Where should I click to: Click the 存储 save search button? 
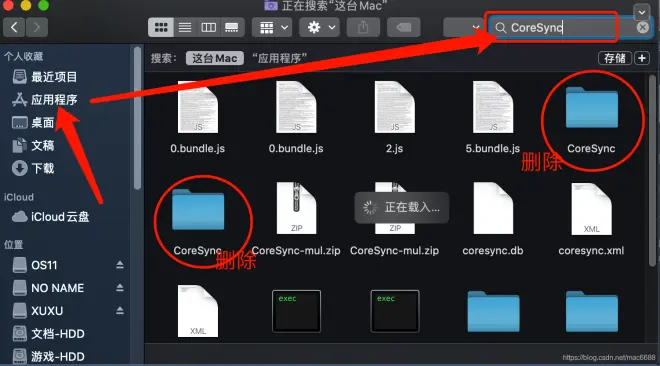[615, 58]
